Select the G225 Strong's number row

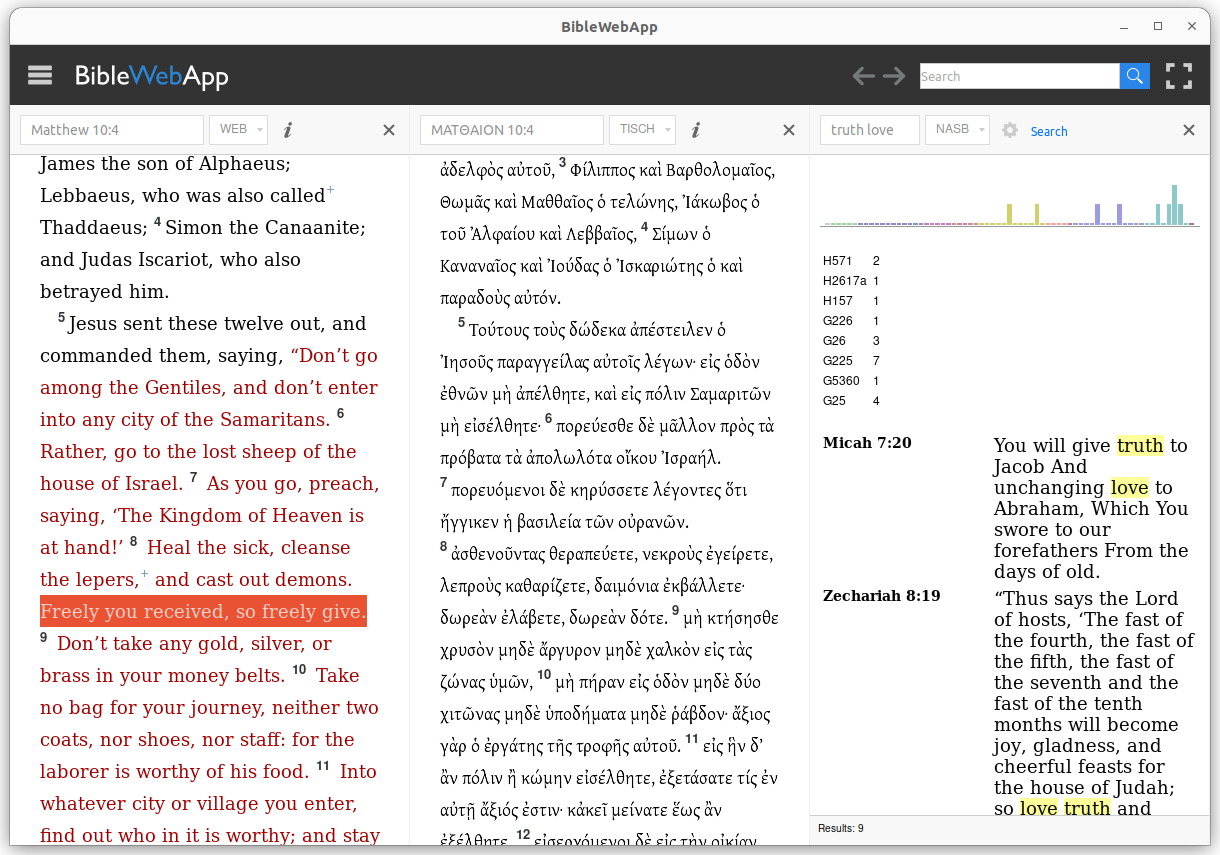click(x=851, y=361)
